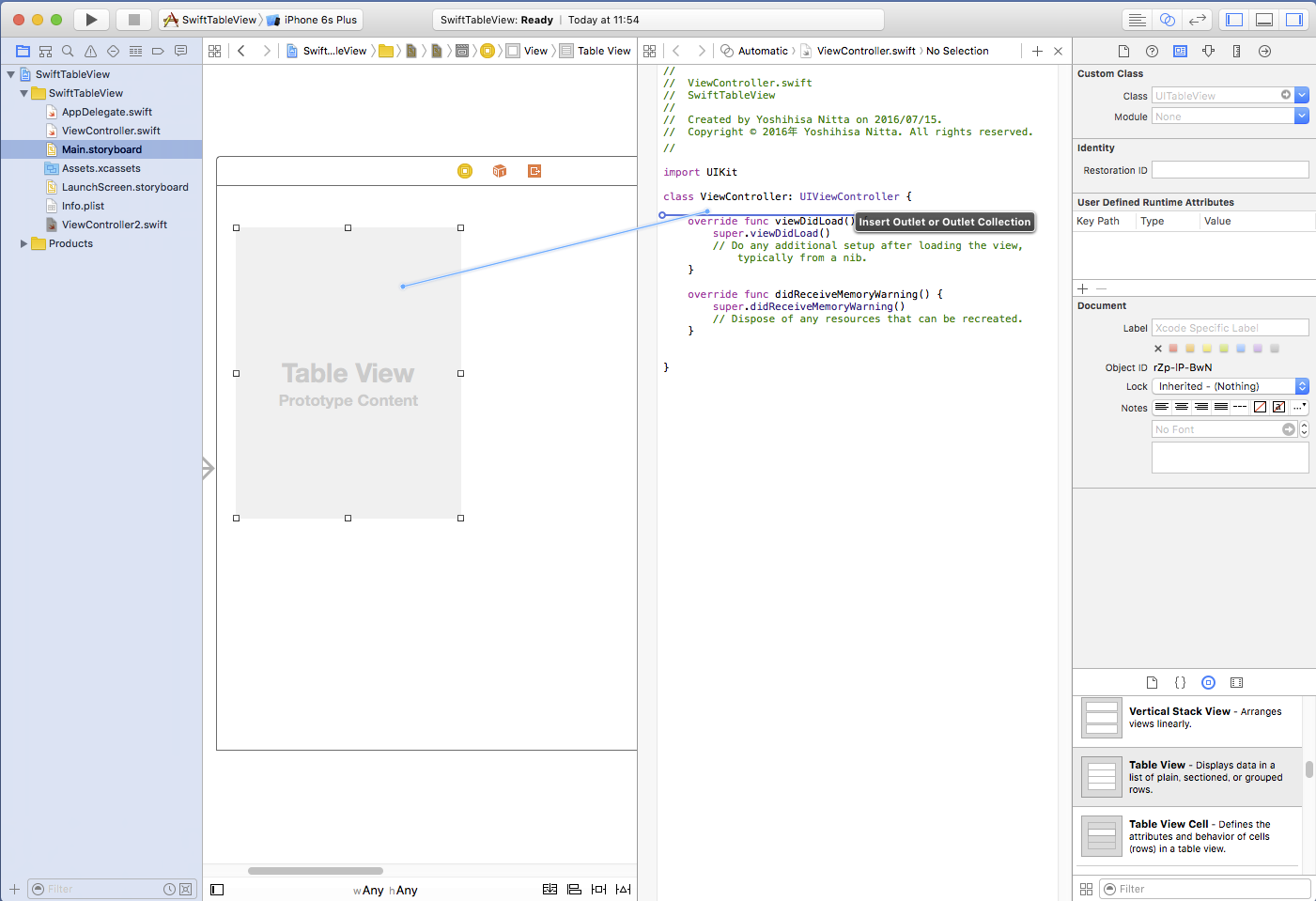The image size is (1316, 901).
Task: Click the Restoration ID text field
Action: coord(1230,170)
